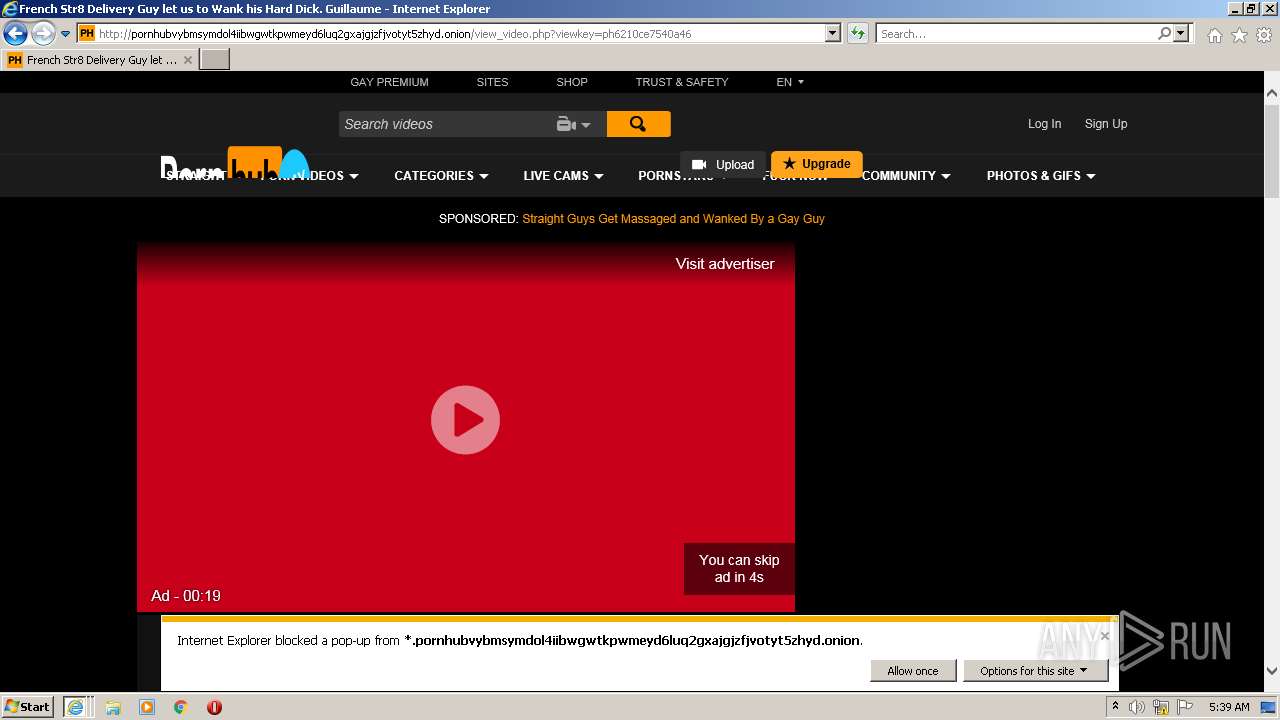The image size is (1280, 720).
Task: Open the Favorites star icon
Action: 1239,35
